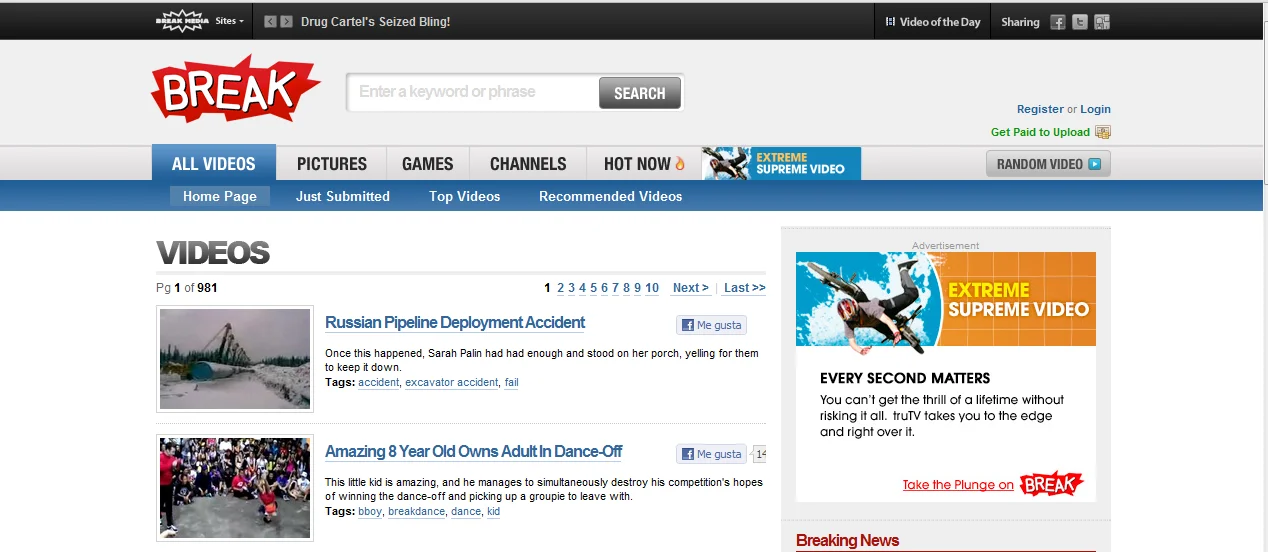1268x552 pixels.
Task: Click the third sharing icon in top bar
Action: [1102, 22]
